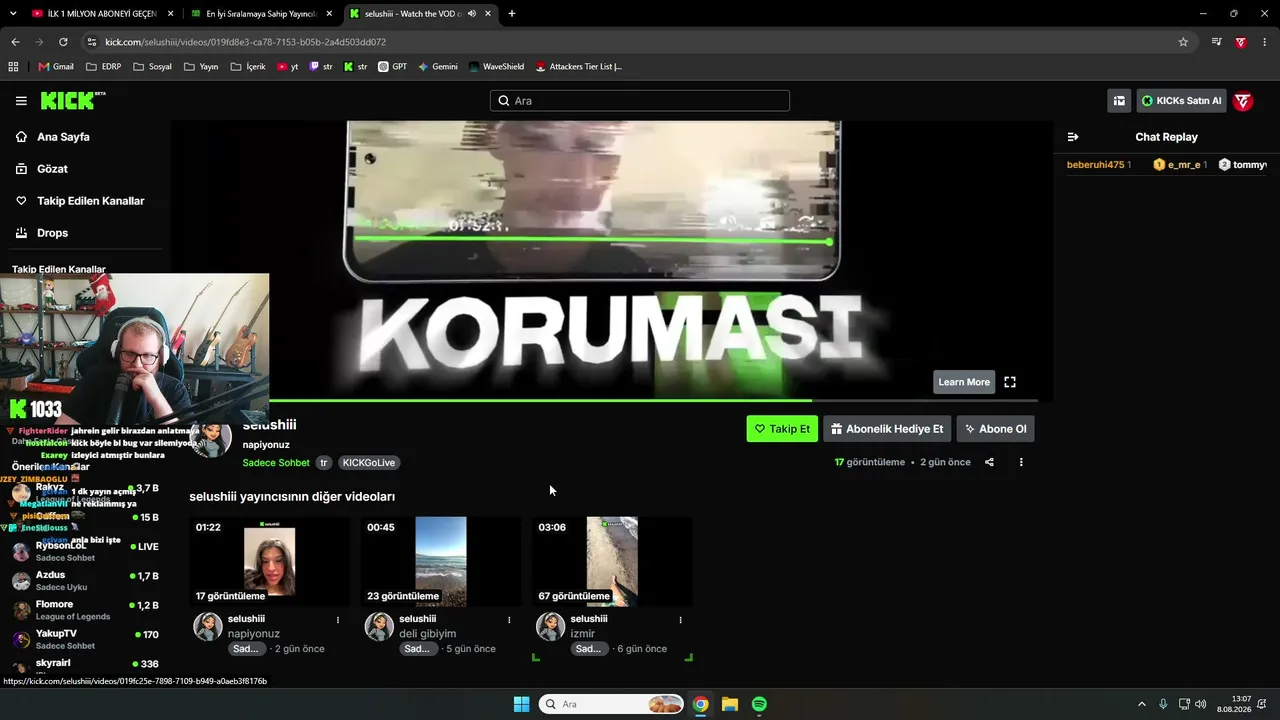The width and height of the screenshot is (1280, 720).
Task: Share this VOD using the share icon
Action: (989, 462)
